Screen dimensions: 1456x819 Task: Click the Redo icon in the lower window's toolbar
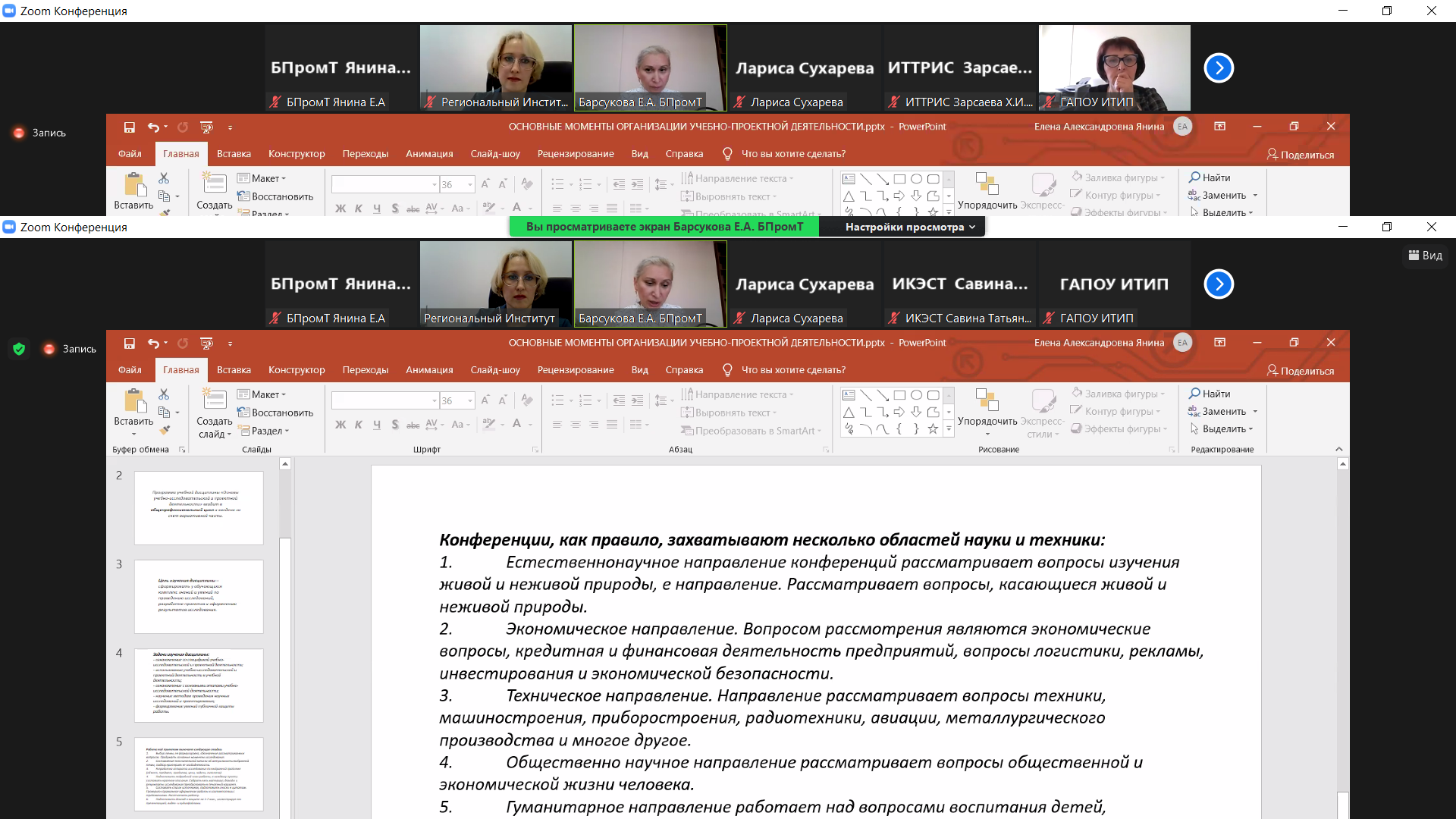[x=183, y=344]
